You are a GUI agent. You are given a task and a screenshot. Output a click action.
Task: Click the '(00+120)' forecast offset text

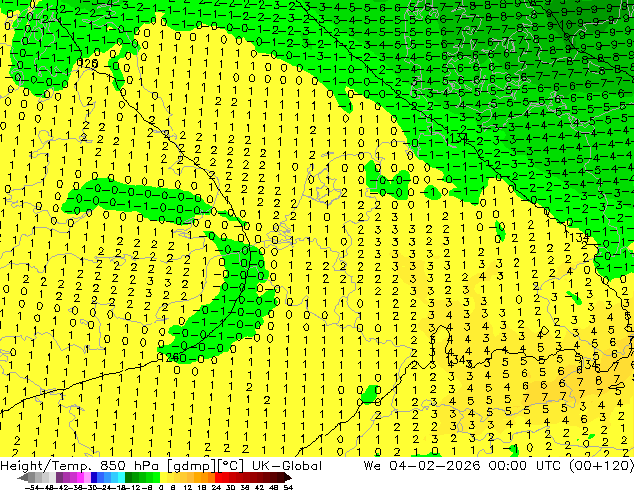(x=601, y=465)
